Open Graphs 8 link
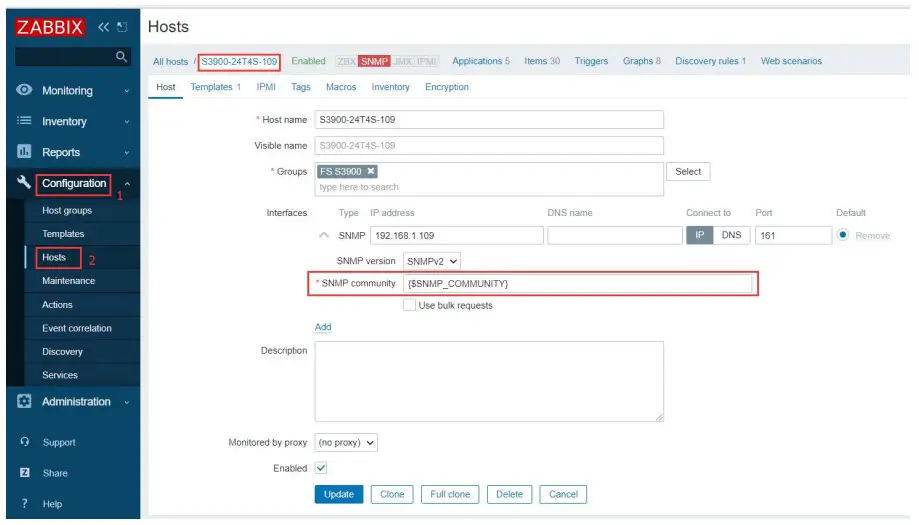Viewport: 919px width, 525px height. click(x=641, y=61)
